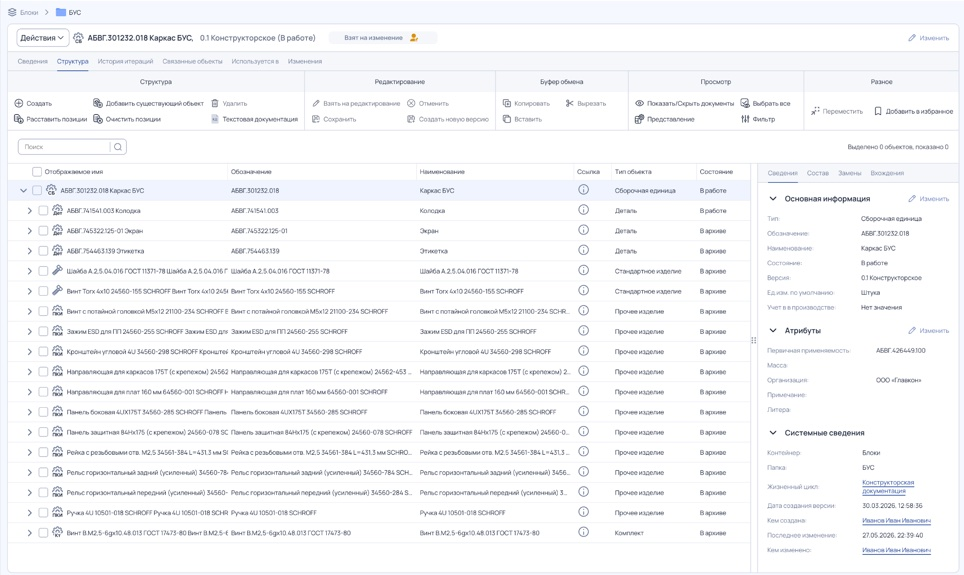Click the Отменить icon
Screen dimensions: 964x575
(x=411, y=103)
